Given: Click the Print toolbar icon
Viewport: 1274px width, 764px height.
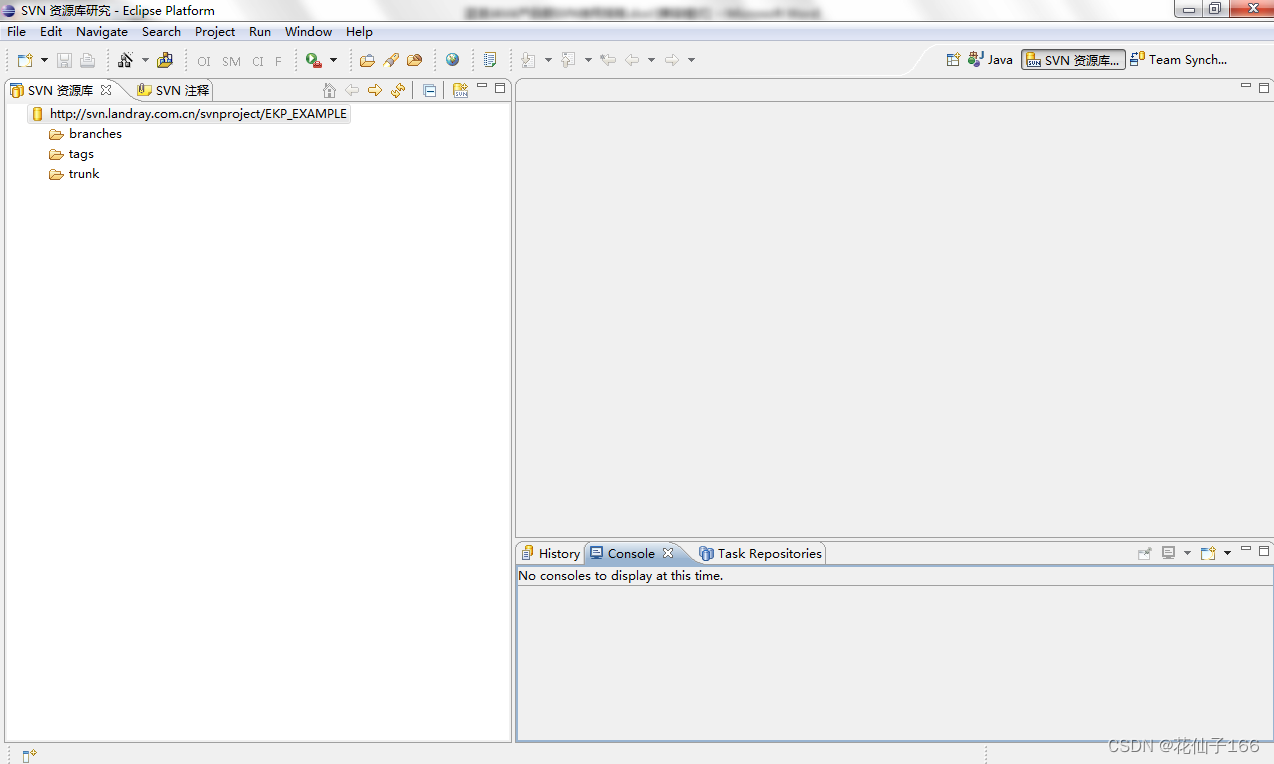Looking at the screenshot, I should (x=87, y=60).
